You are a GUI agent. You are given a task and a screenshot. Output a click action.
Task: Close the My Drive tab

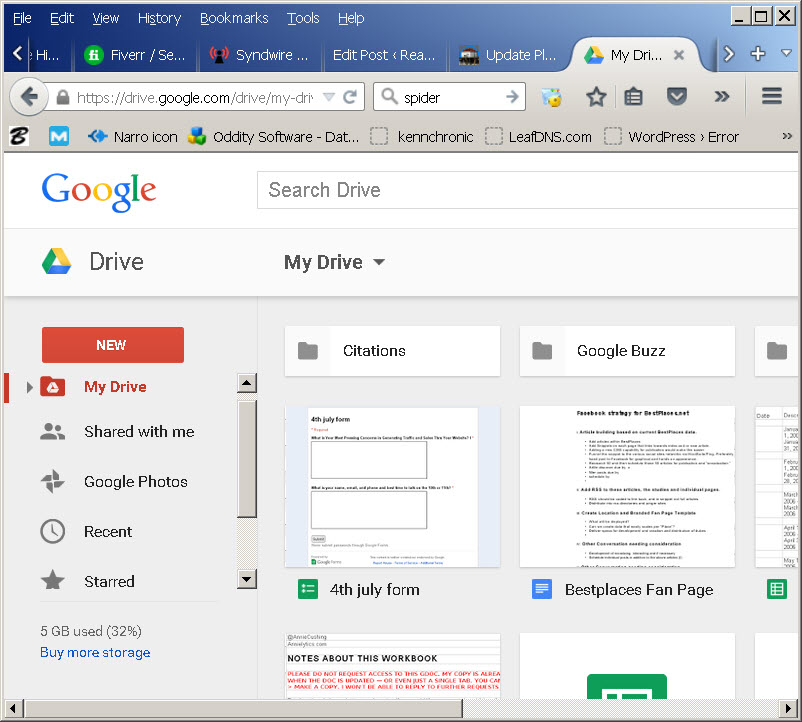(x=679, y=54)
